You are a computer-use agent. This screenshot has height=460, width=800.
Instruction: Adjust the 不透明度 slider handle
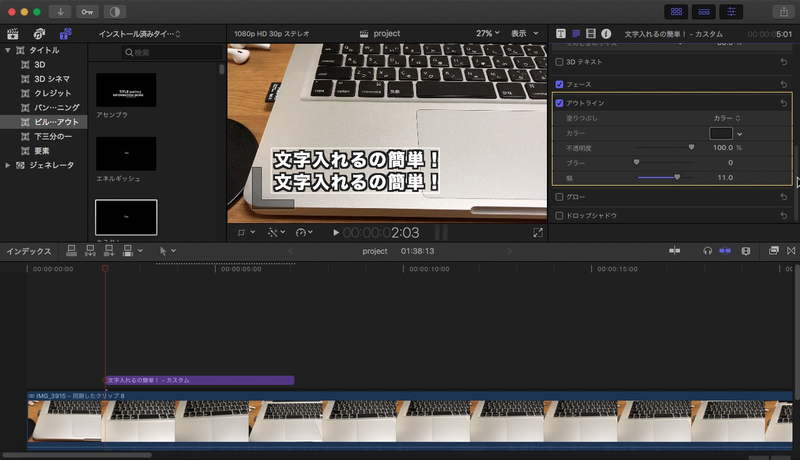click(x=691, y=147)
